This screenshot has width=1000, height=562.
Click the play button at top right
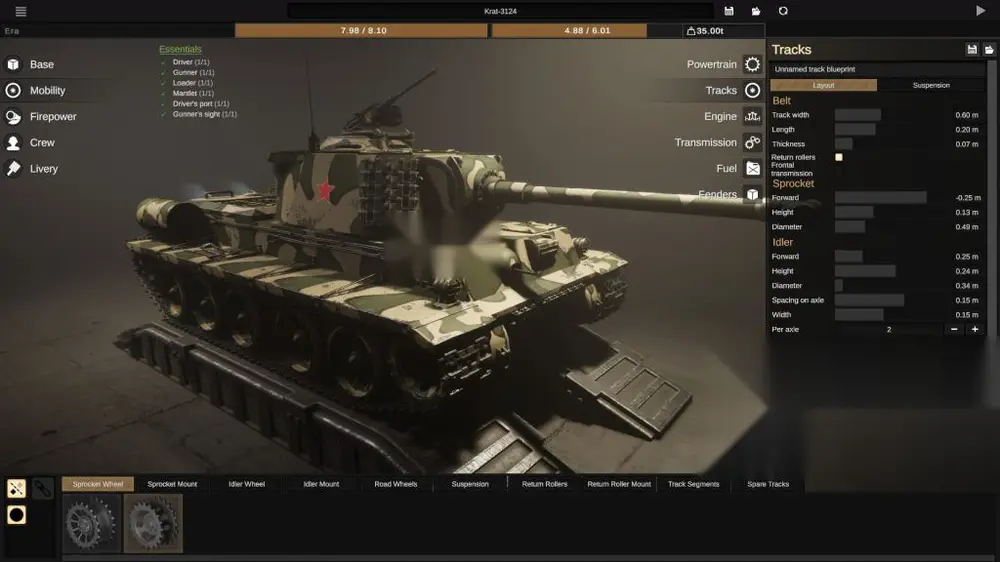pos(980,11)
